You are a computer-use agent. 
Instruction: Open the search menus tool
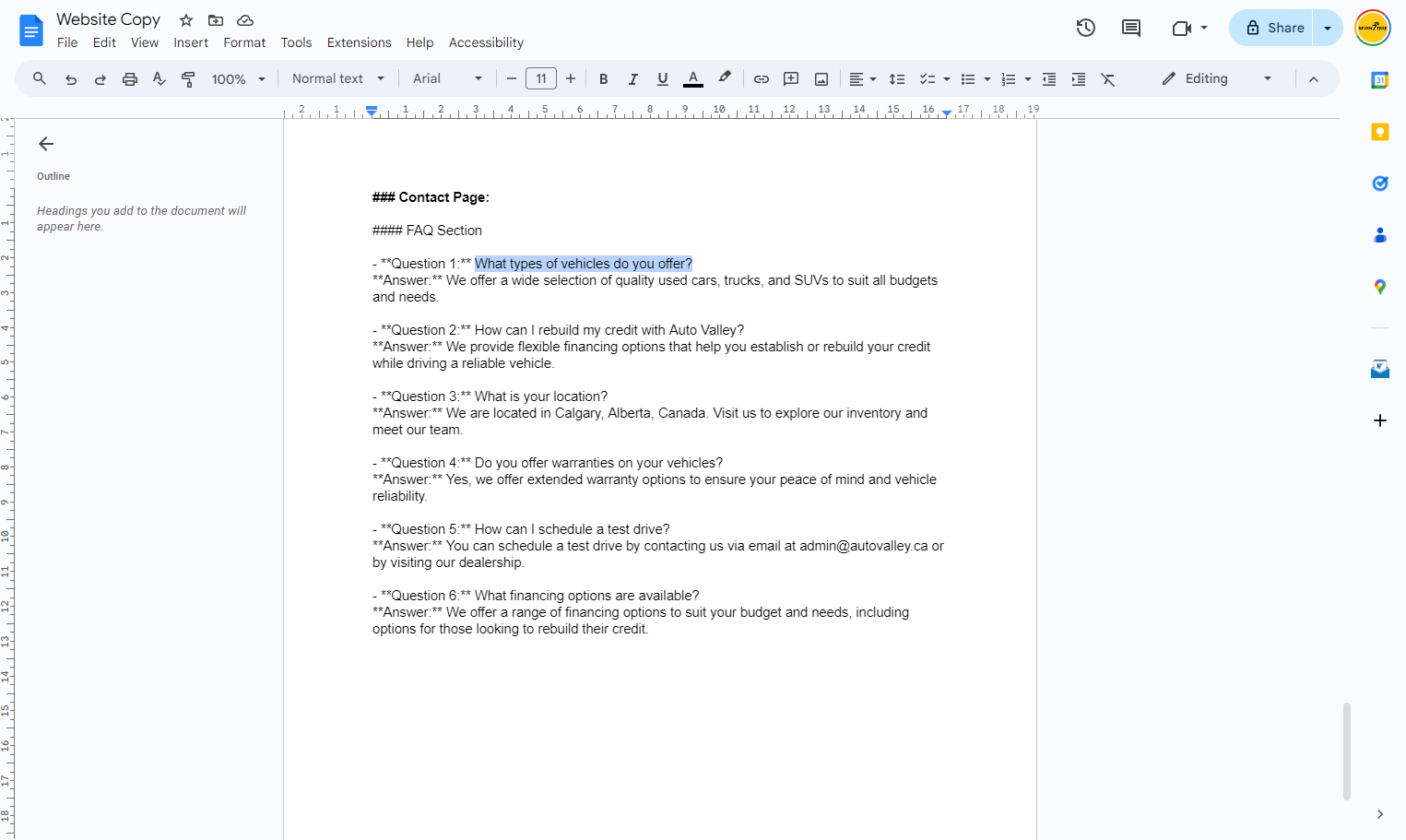click(x=40, y=79)
